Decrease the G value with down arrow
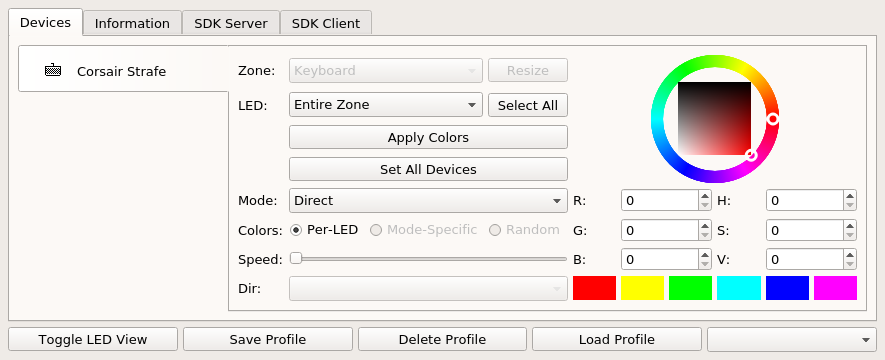885x360 pixels. pos(704,235)
